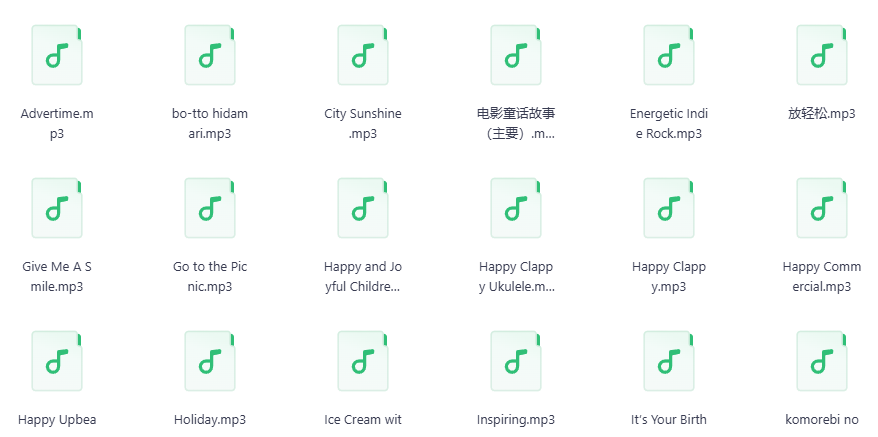878x437 pixels.
Task: Click the bo-tto hidamari.mp3 audio icon
Action: [210, 55]
